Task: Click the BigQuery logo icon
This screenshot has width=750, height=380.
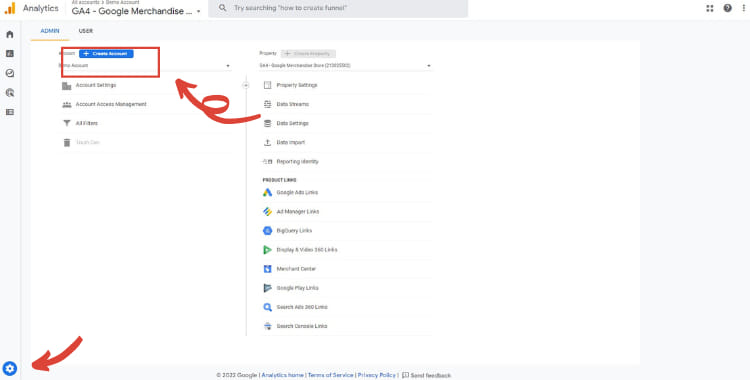Action: click(x=267, y=231)
